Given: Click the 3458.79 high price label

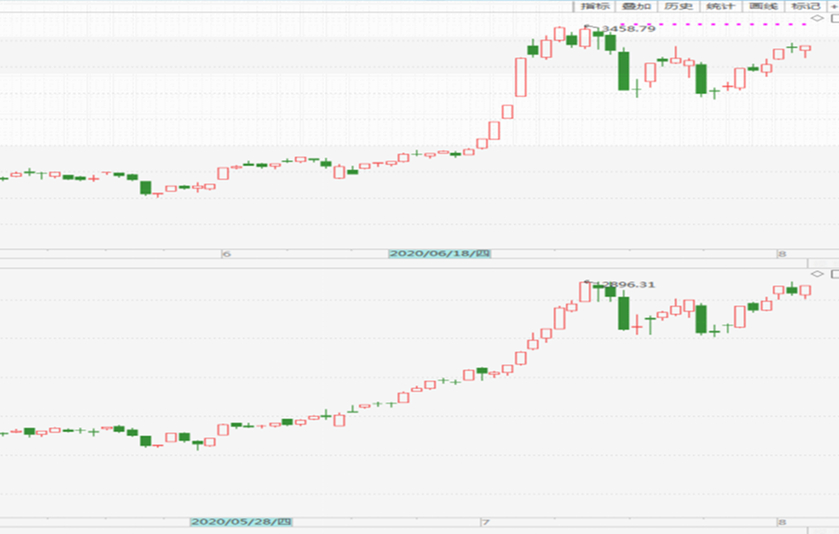Looking at the screenshot, I should [x=628, y=29].
